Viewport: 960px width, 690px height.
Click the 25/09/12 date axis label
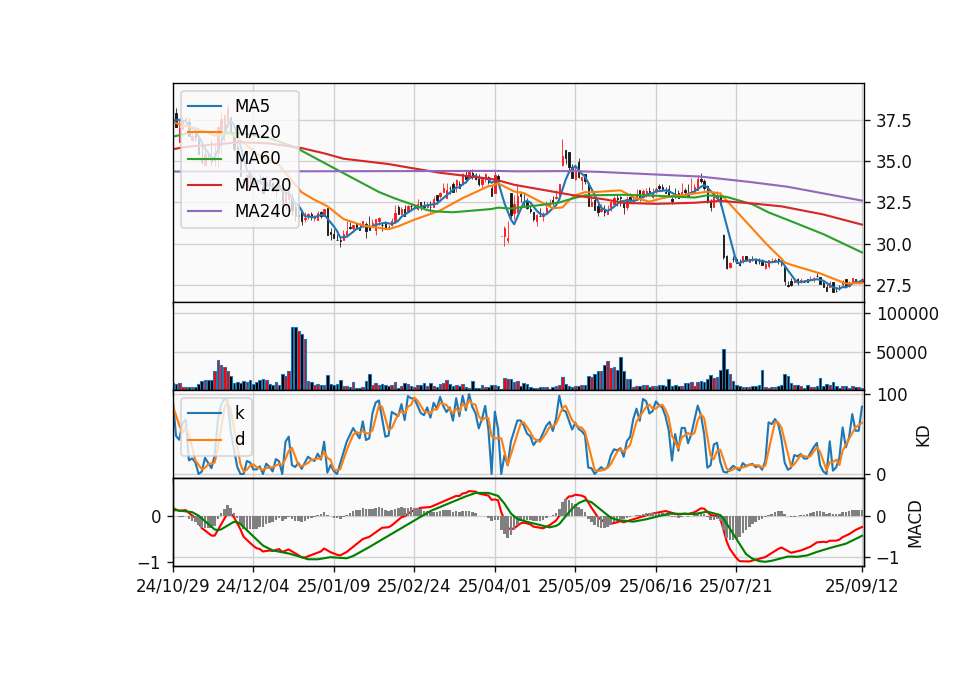click(861, 586)
